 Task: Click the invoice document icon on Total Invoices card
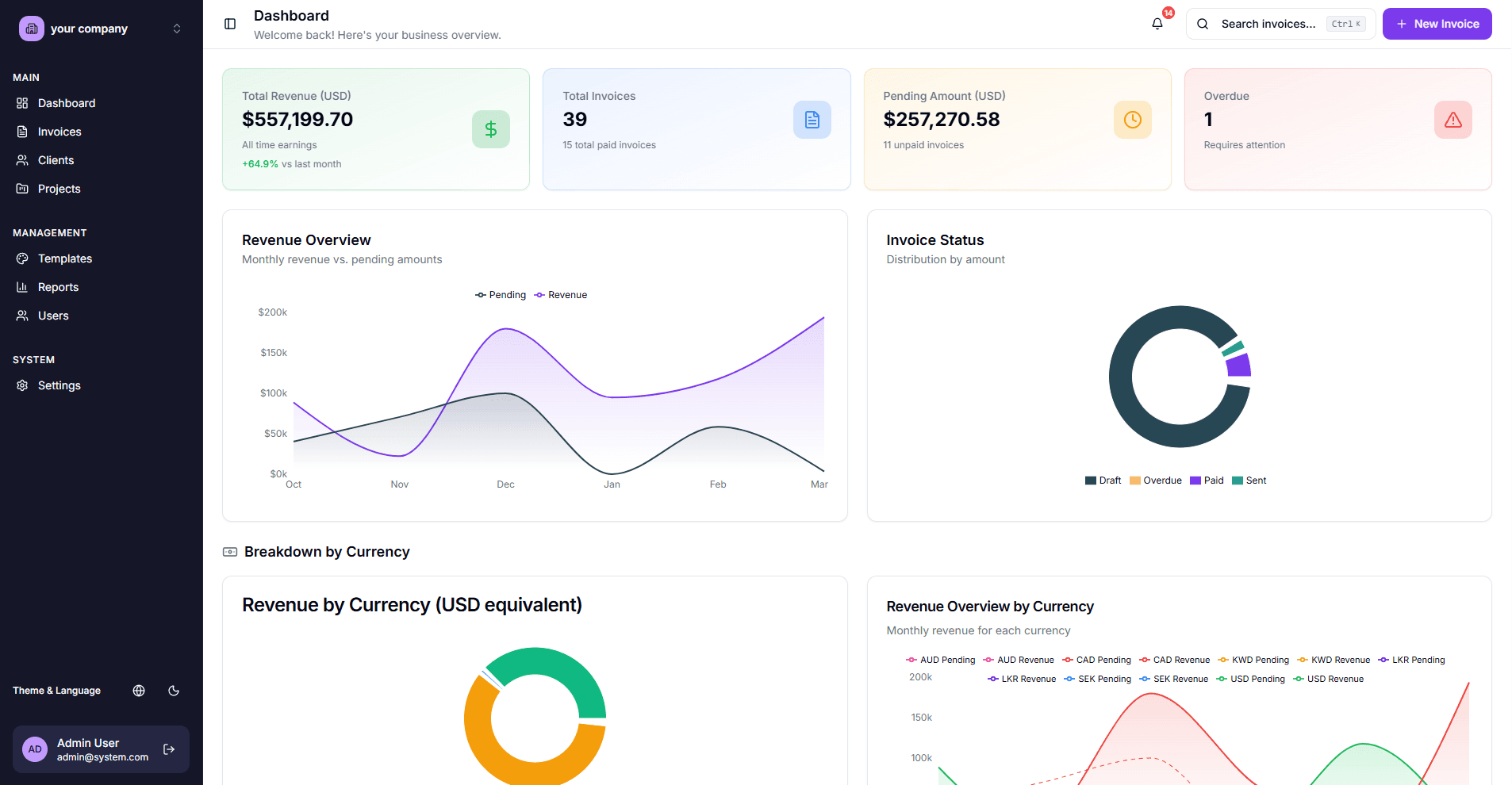pos(812,120)
